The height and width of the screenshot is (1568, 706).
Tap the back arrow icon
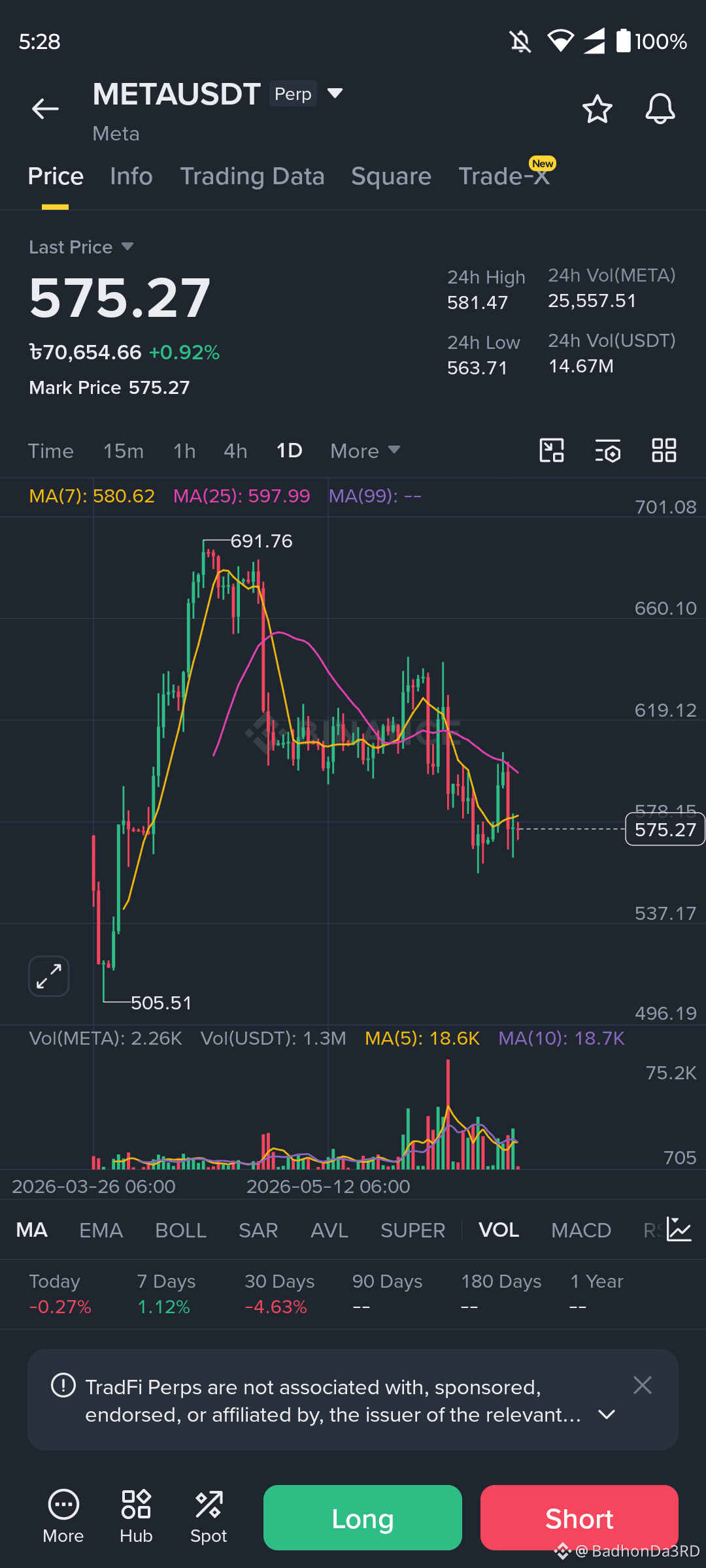point(45,108)
